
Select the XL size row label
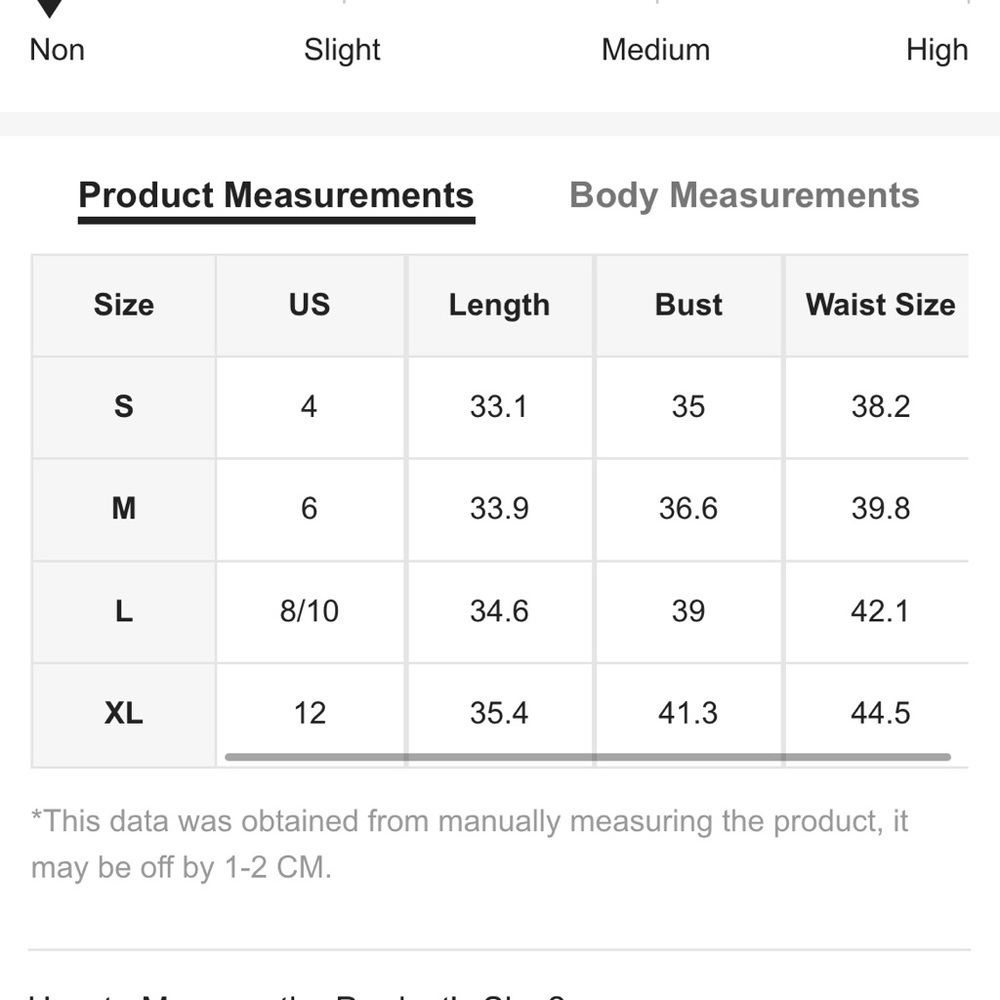point(124,713)
